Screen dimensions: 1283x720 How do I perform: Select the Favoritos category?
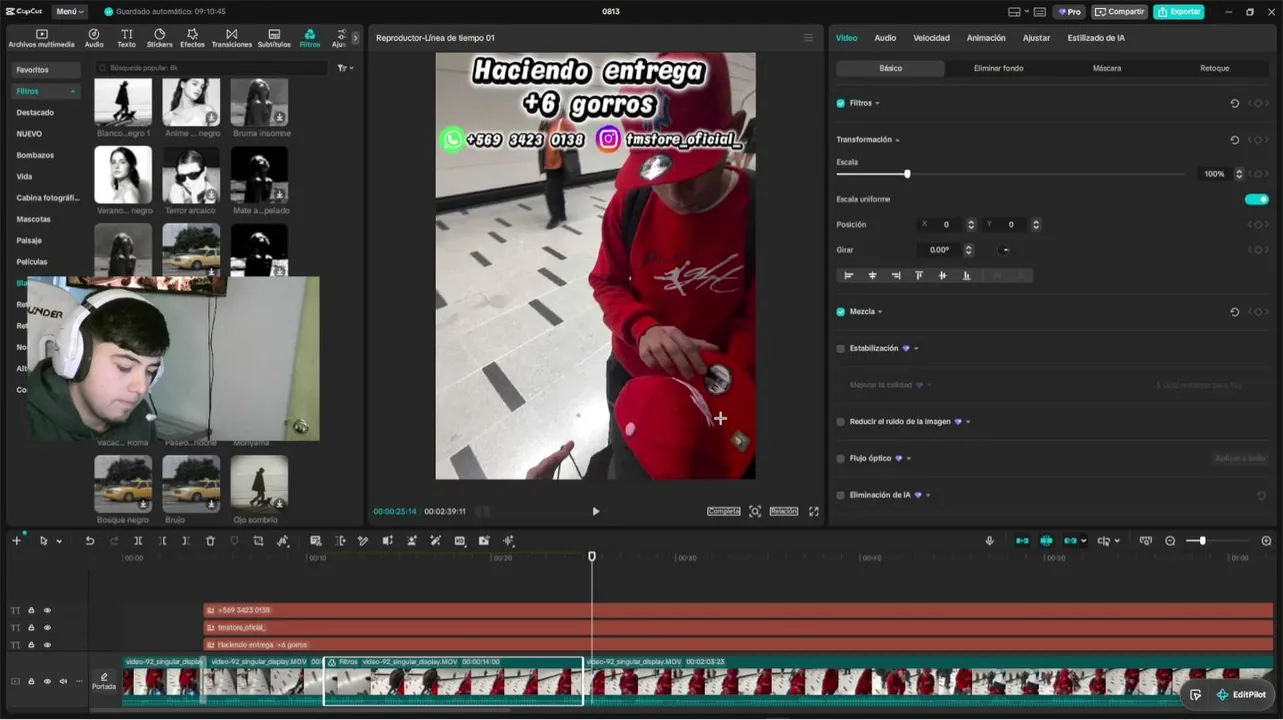pyautogui.click(x=46, y=70)
